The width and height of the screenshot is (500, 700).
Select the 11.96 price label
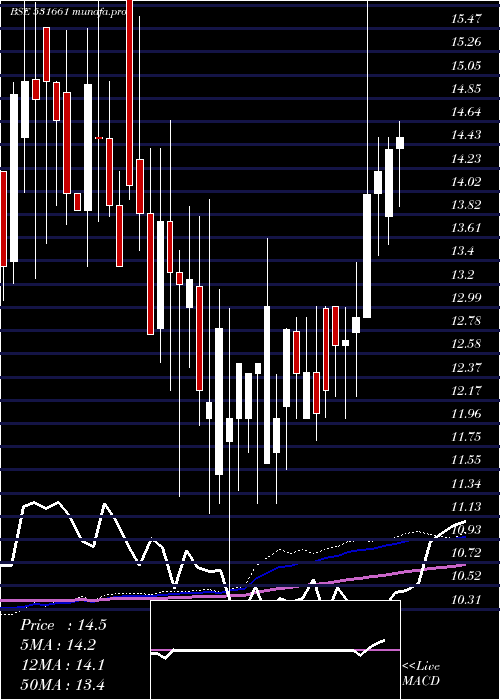[x=467, y=413]
